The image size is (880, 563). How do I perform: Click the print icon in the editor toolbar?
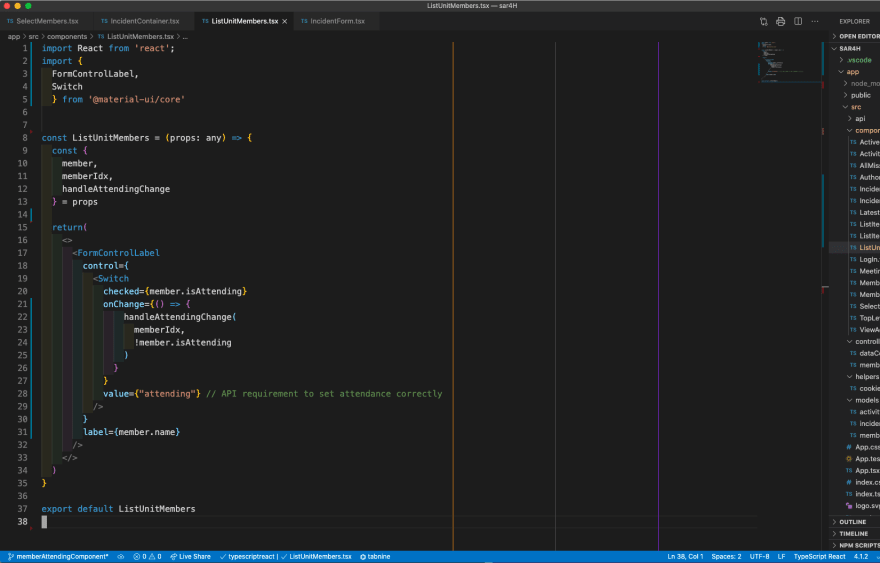tap(780, 21)
